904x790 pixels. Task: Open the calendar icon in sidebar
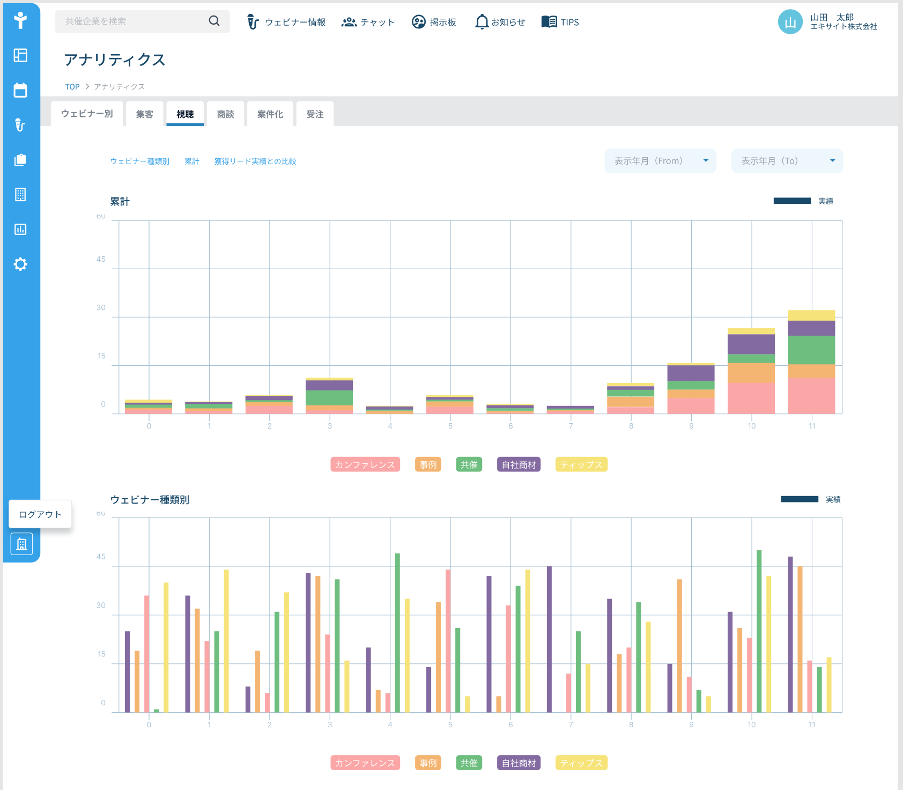[x=20, y=91]
